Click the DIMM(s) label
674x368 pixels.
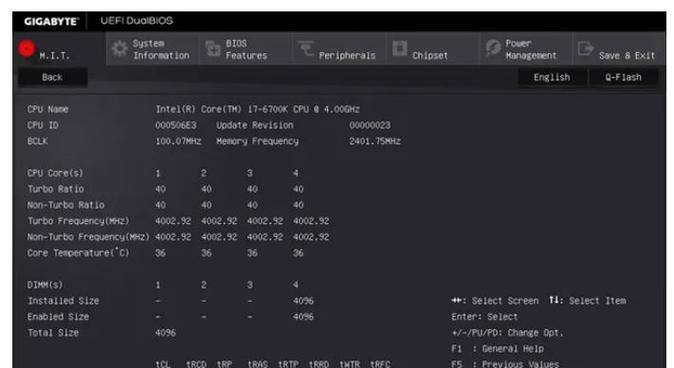pos(45,285)
